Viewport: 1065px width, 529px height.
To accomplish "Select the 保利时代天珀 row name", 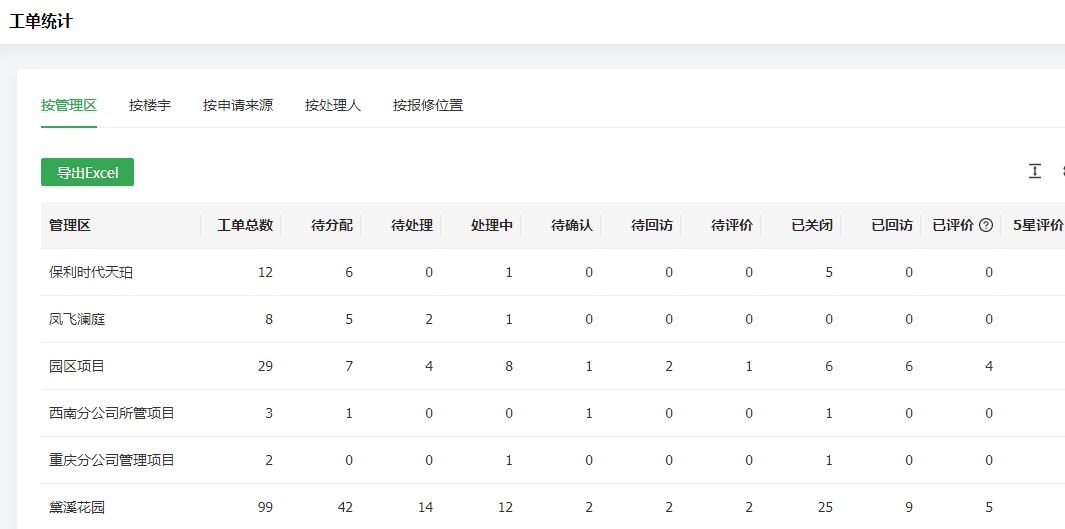I will (91, 272).
